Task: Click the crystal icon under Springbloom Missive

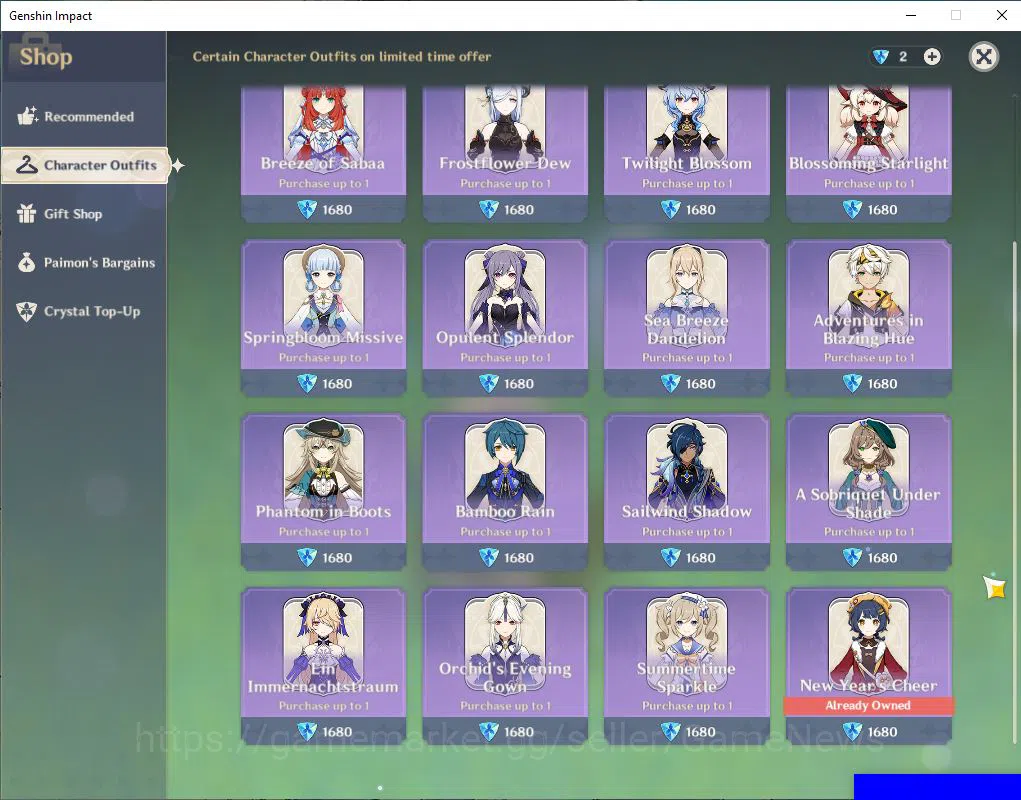Action: click(307, 383)
